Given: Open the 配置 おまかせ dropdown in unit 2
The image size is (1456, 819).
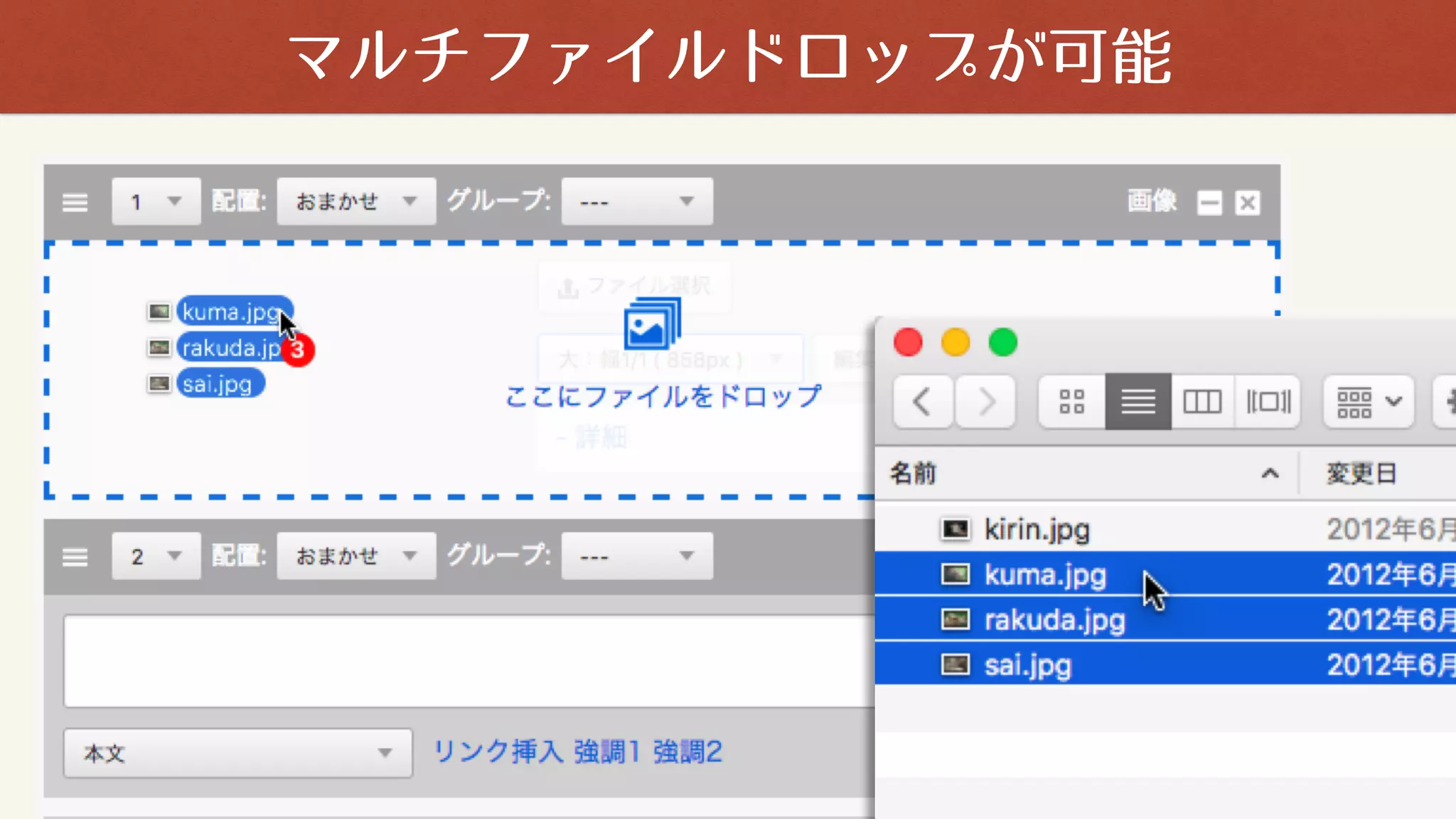Looking at the screenshot, I should coord(356,556).
